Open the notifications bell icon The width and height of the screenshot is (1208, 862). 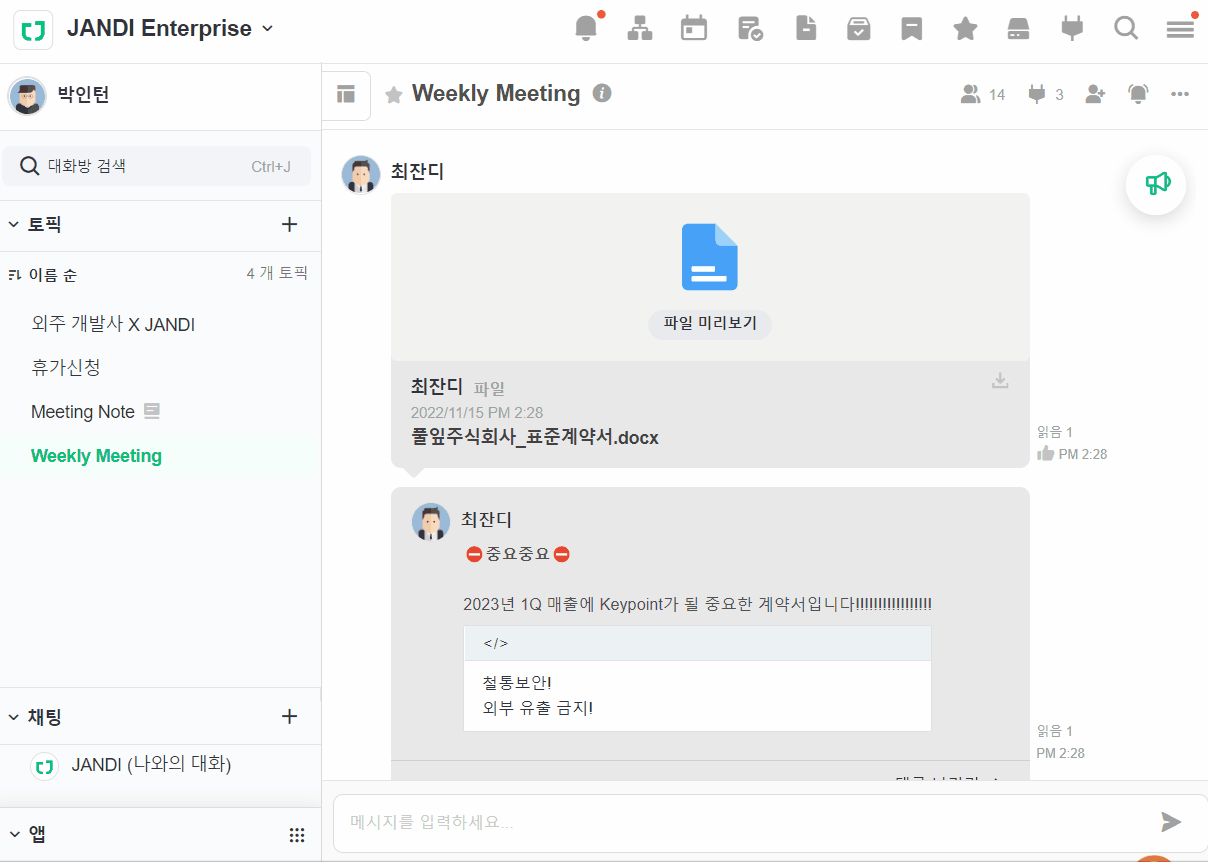[586, 29]
